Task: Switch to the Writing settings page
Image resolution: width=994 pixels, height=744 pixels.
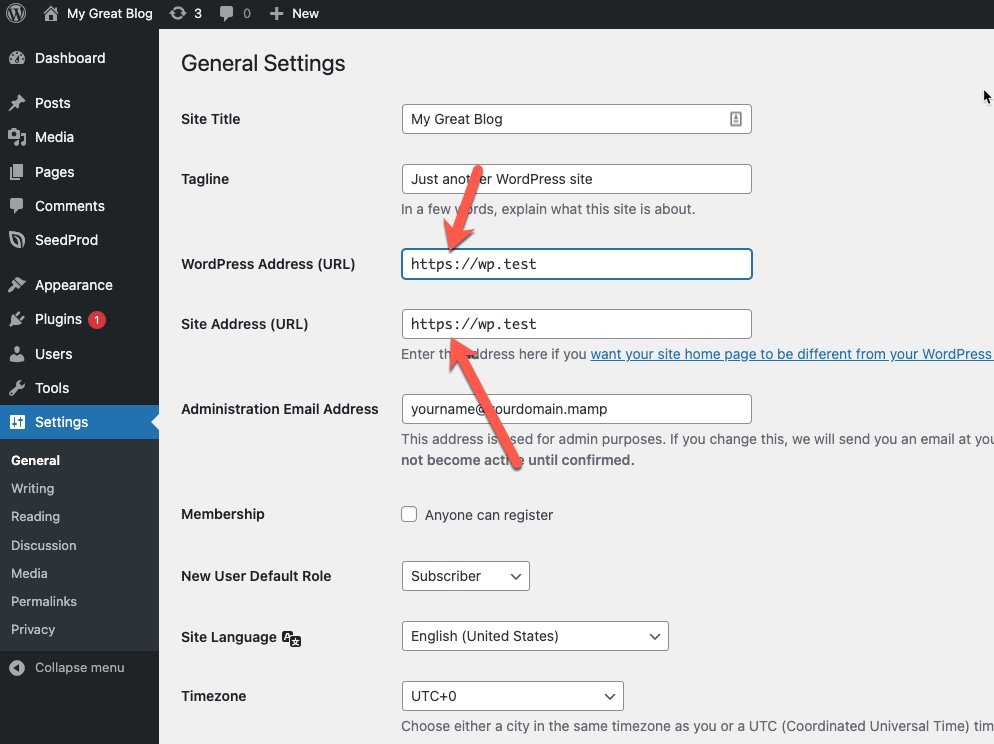Action: (32, 488)
